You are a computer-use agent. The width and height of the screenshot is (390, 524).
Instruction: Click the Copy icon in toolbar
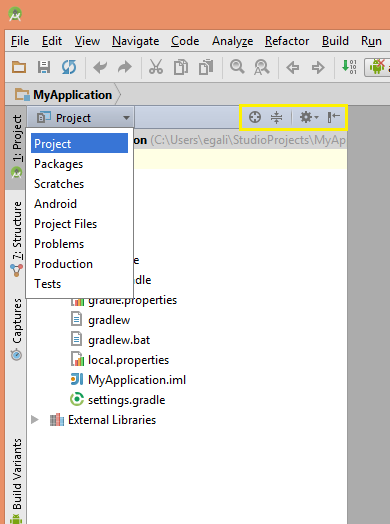[x=181, y=67]
